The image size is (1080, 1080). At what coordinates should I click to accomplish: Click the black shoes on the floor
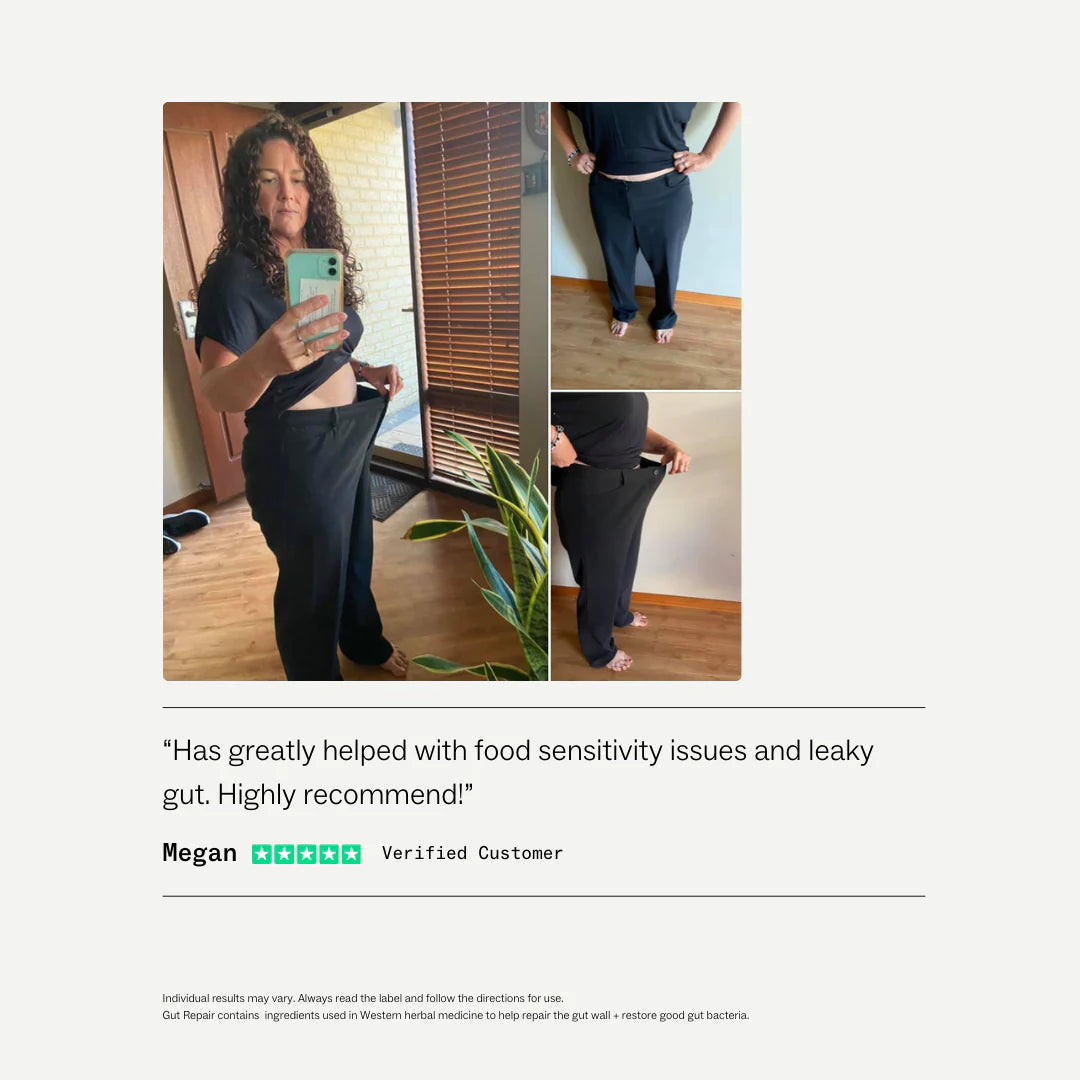[183, 529]
